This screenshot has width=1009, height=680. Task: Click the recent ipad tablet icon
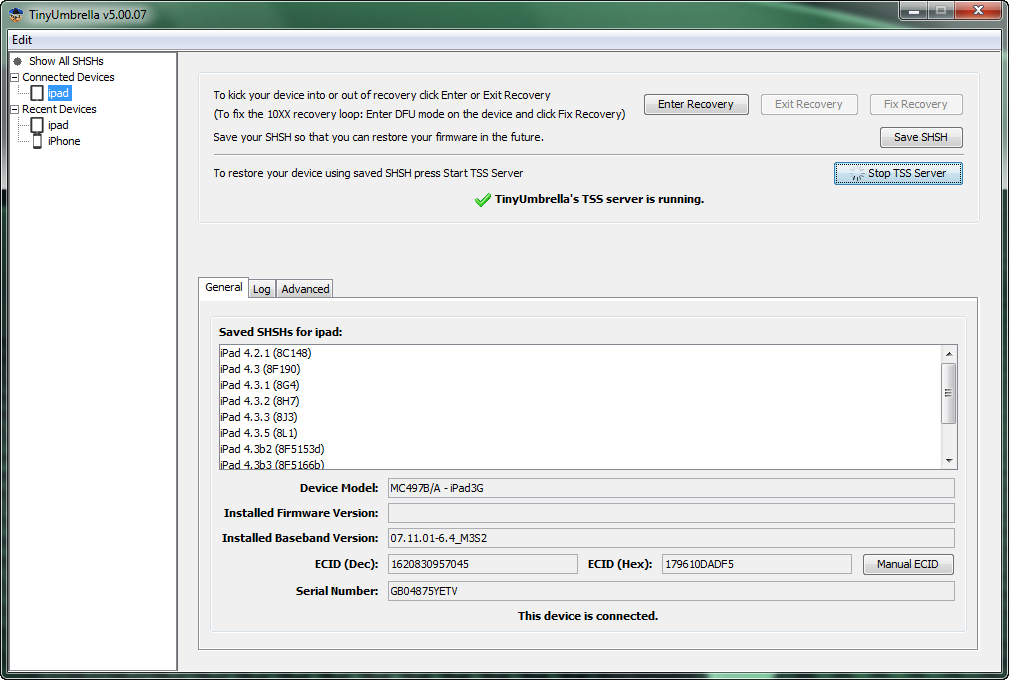(x=37, y=125)
